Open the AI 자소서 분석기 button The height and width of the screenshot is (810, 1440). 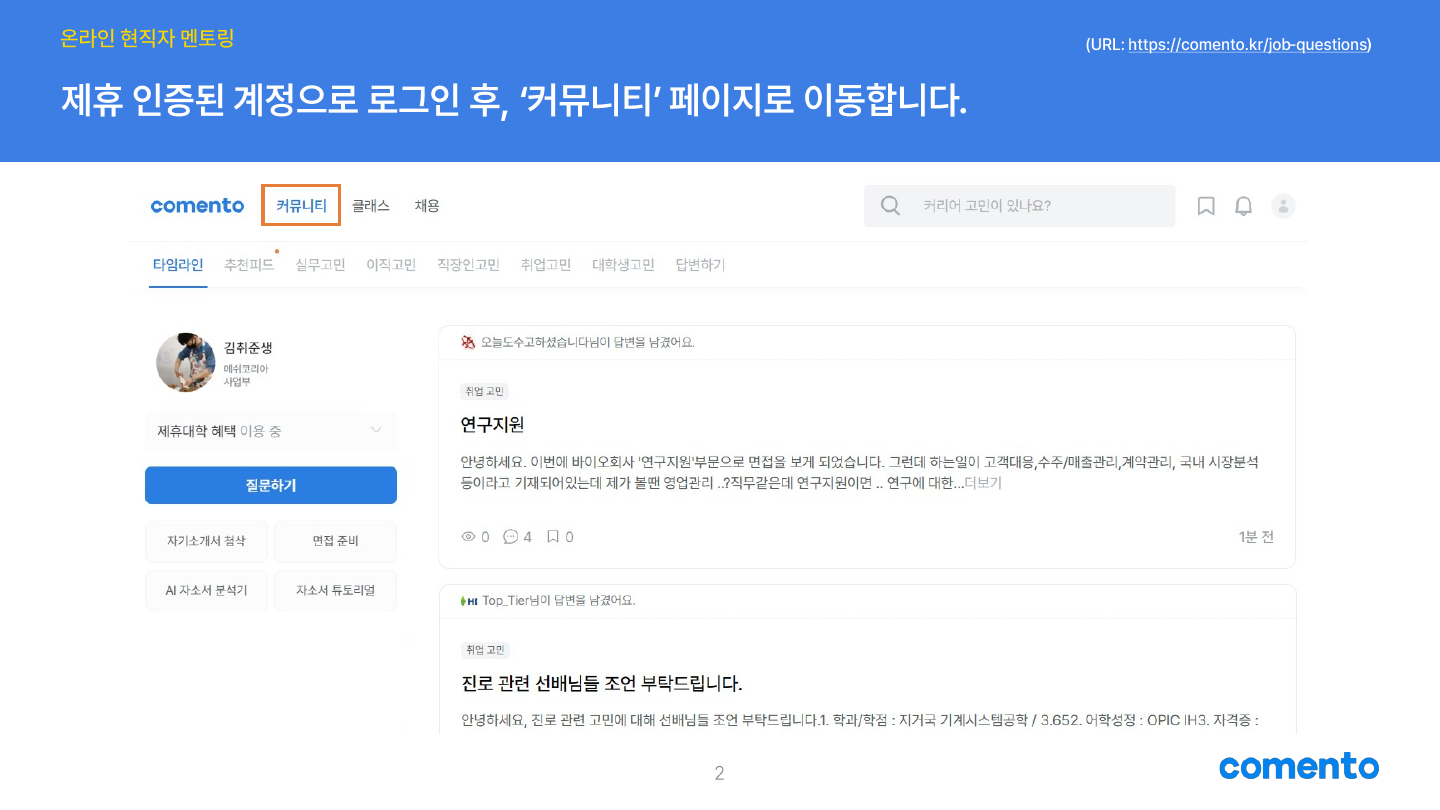point(206,591)
